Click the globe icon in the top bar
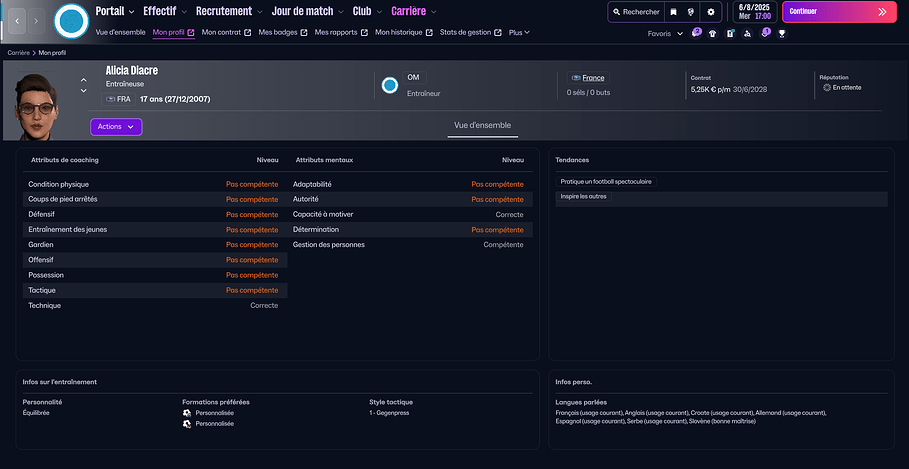909x469 pixels. [x=692, y=12]
